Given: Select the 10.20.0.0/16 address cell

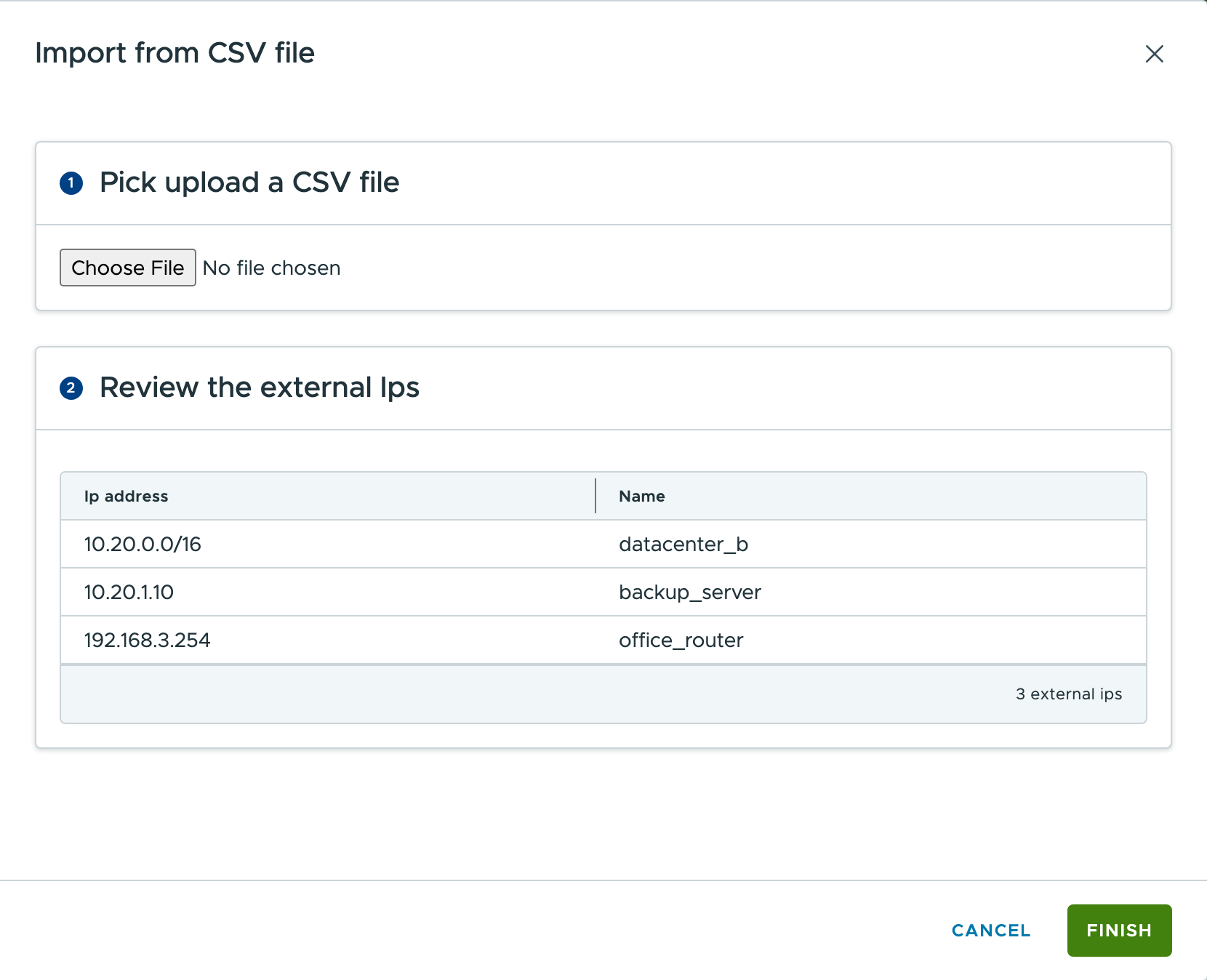Looking at the screenshot, I should tap(328, 544).
